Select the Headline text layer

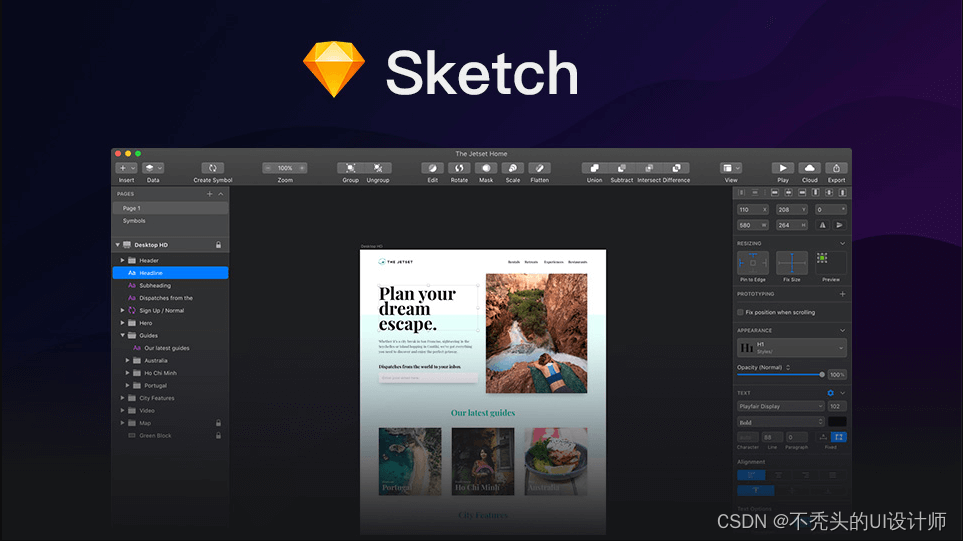tap(170, 273)
